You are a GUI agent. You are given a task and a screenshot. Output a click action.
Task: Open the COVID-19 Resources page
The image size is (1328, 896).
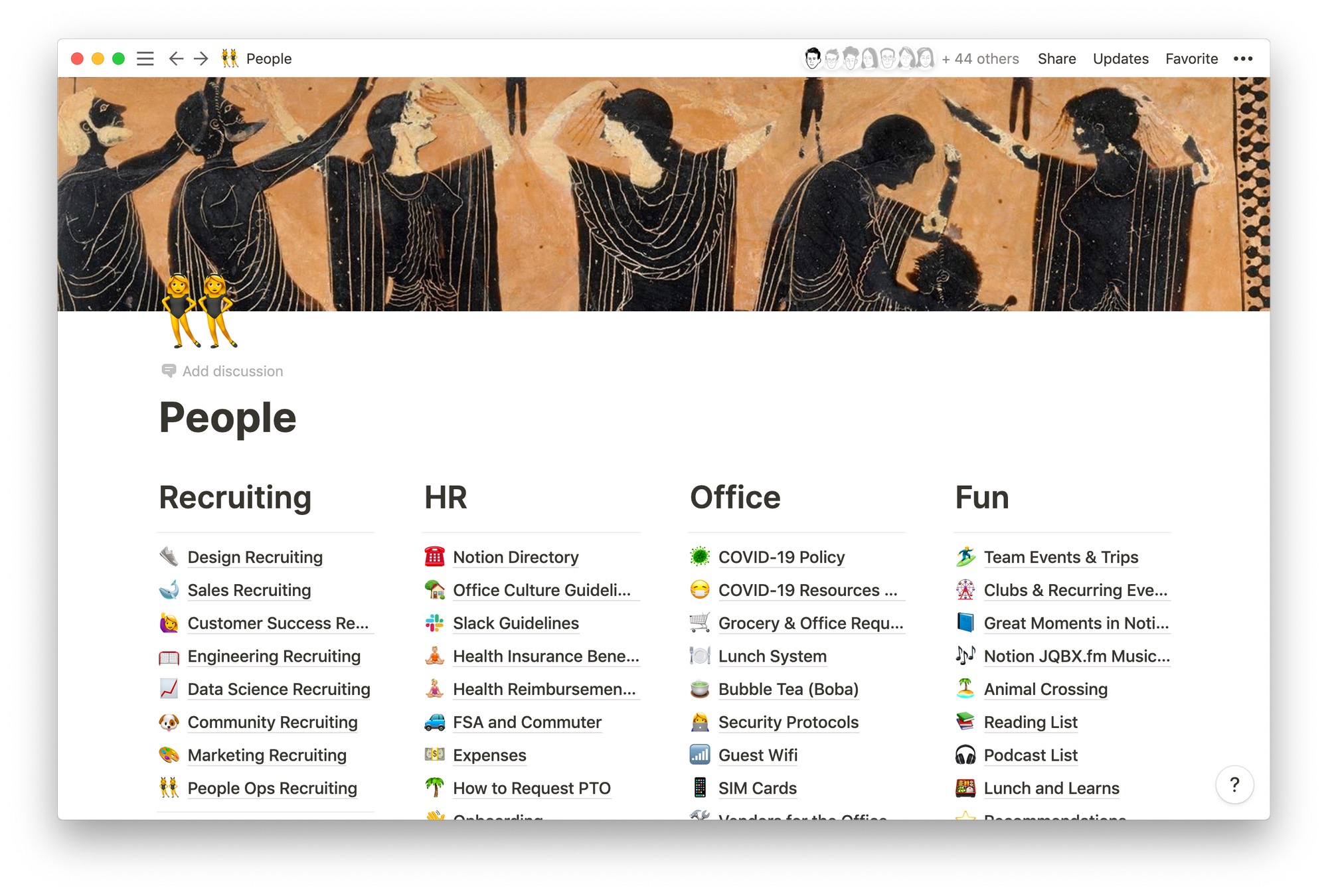pyautogui.click(x=807, y=589)
